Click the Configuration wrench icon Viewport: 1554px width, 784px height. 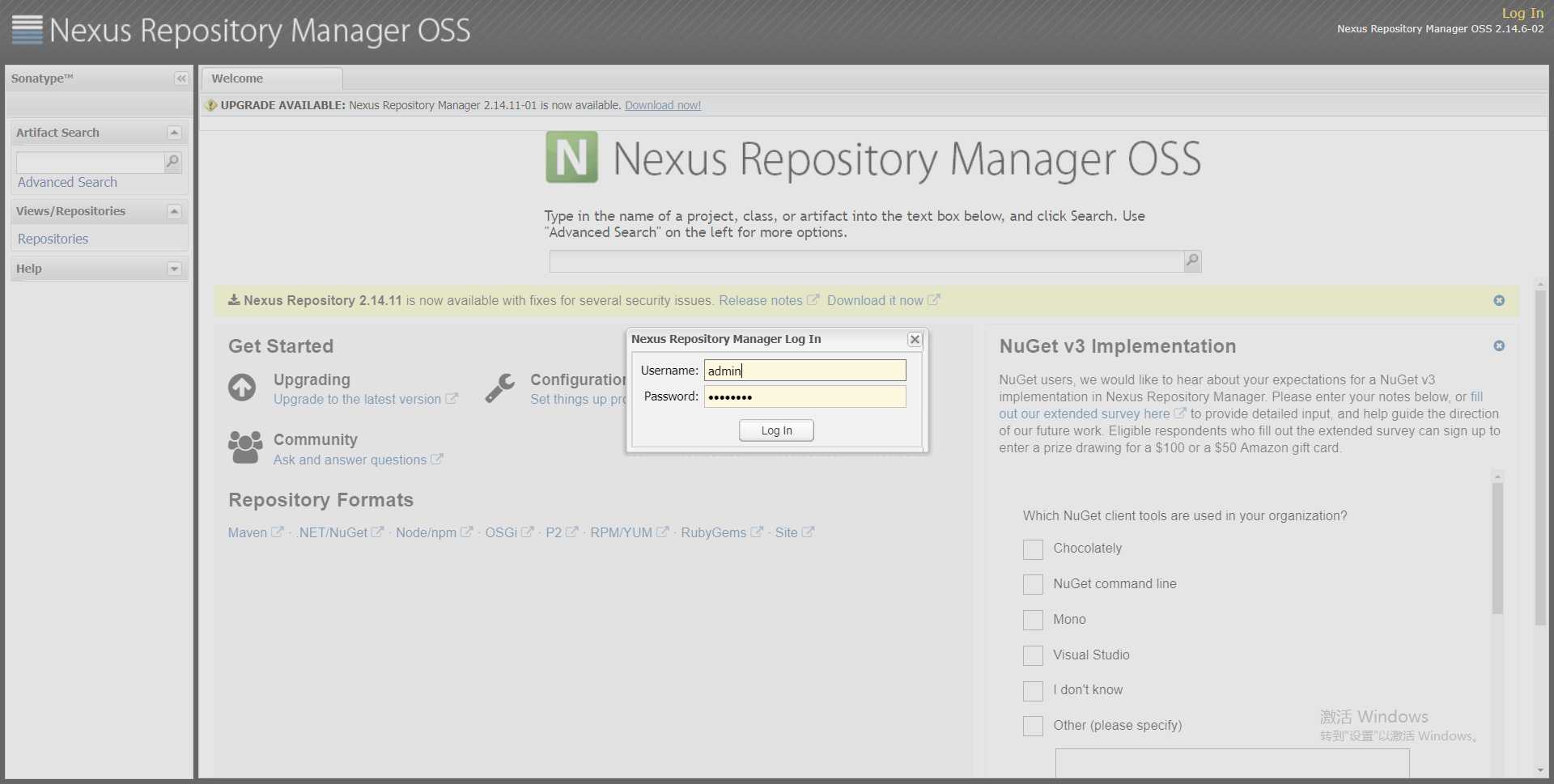point(500,388)
